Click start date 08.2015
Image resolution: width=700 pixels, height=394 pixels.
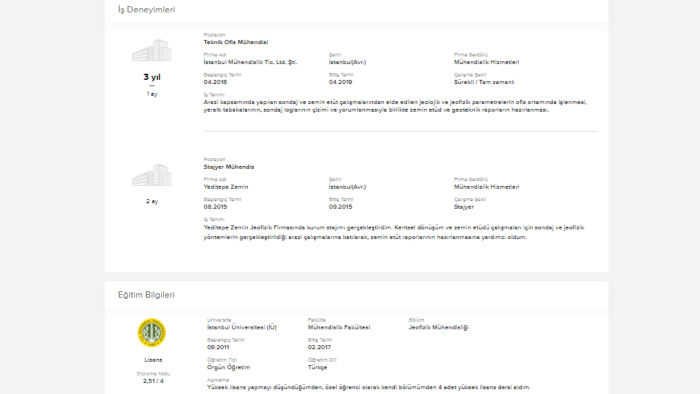pos(215,207)
